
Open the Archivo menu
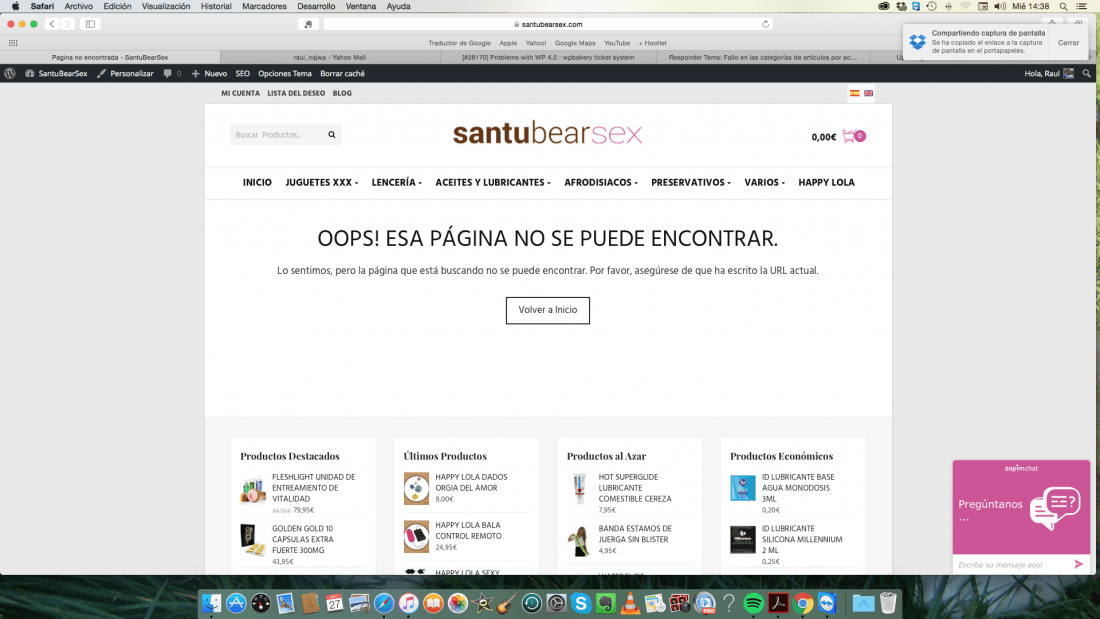79,6
